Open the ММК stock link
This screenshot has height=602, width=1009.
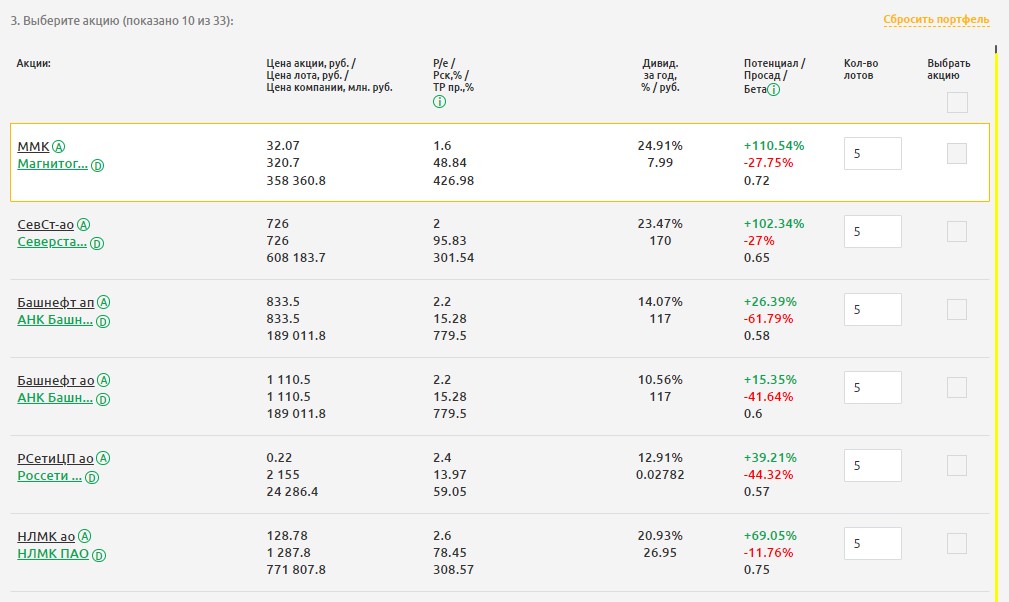coord(33,146)
